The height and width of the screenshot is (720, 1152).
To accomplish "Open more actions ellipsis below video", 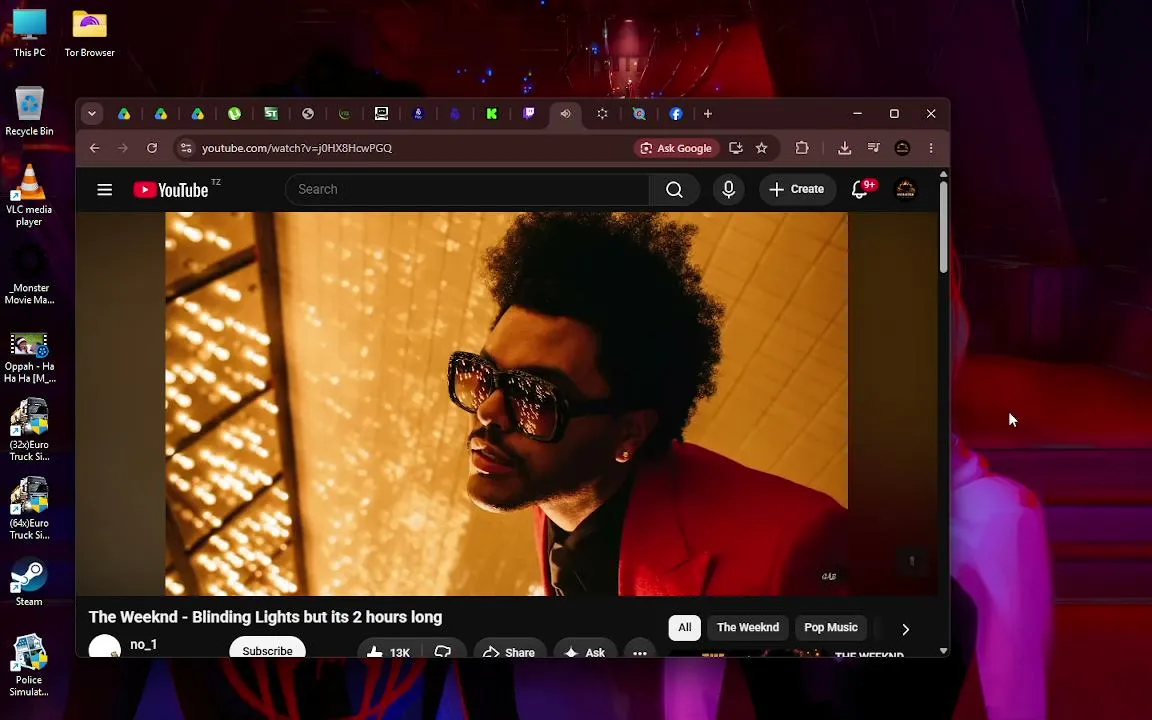I will click(x=640, y=651).
